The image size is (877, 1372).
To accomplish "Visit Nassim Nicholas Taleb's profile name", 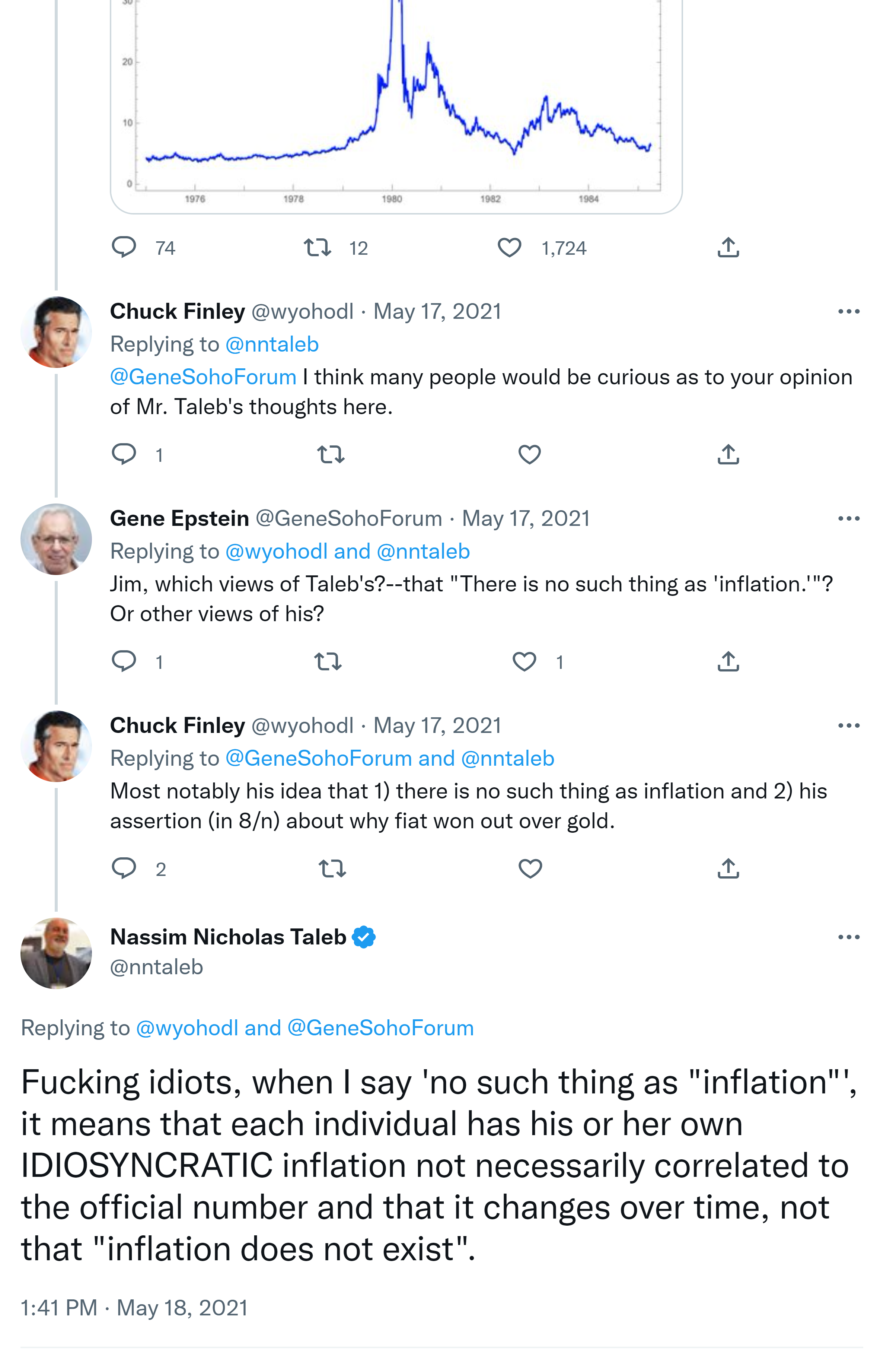I will tap(228, 937).
